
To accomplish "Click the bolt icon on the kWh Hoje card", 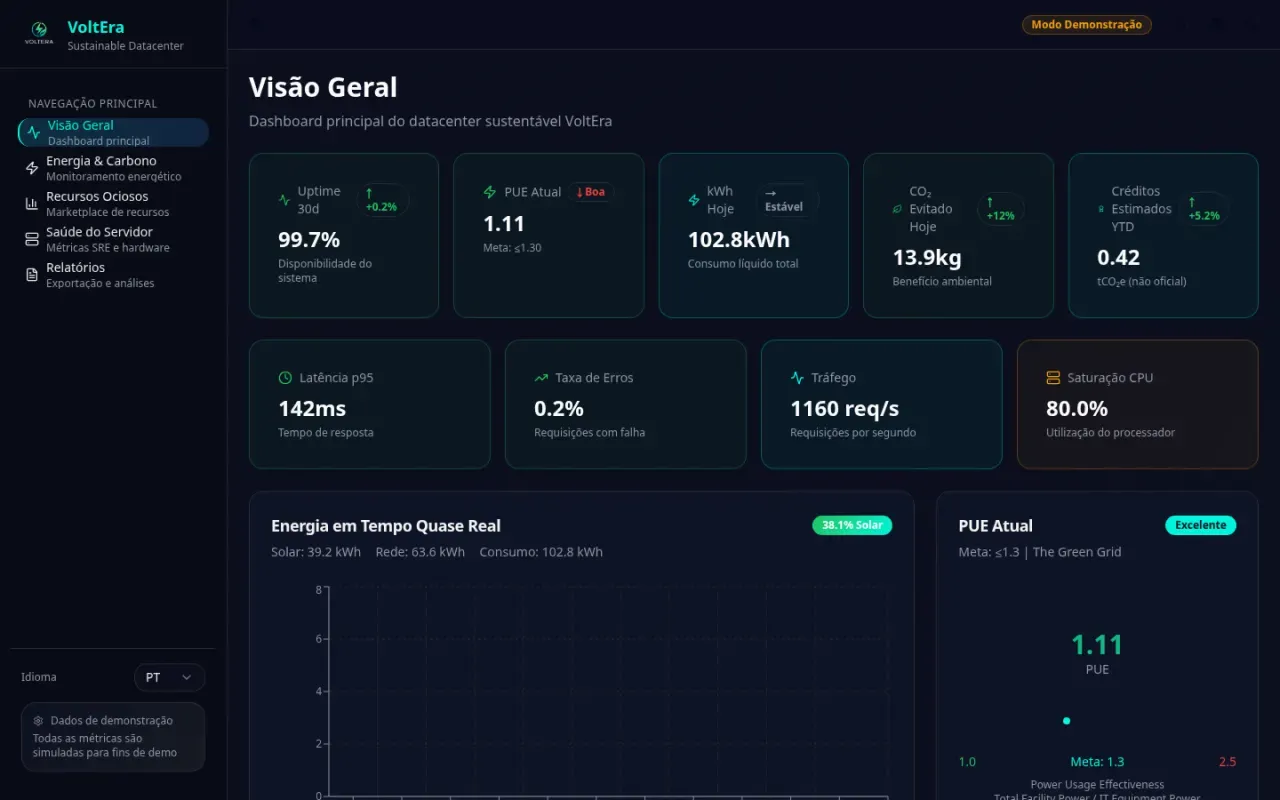I will (x=694, y=200).
